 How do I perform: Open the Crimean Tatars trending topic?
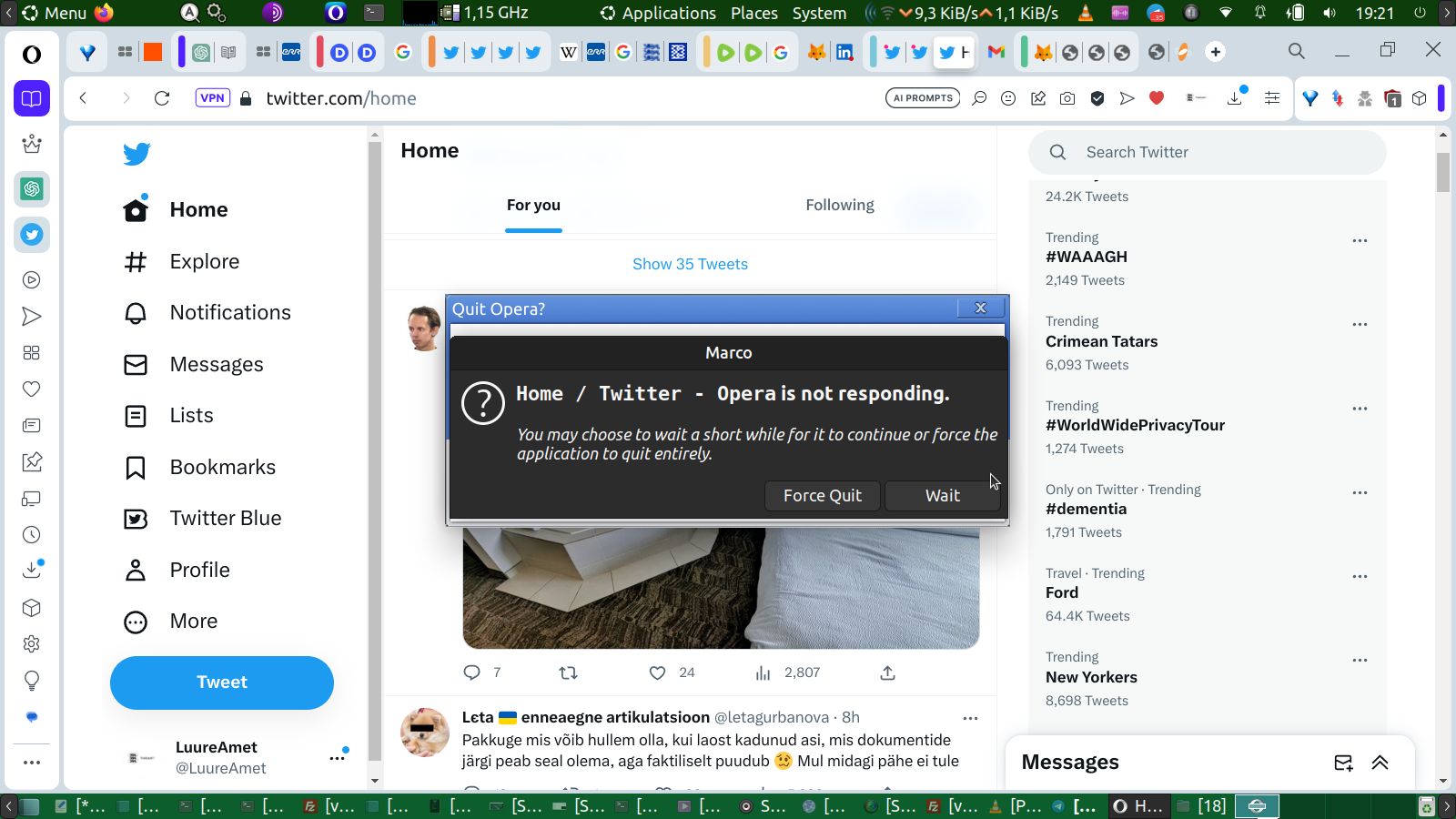[x=1101, y=342]
